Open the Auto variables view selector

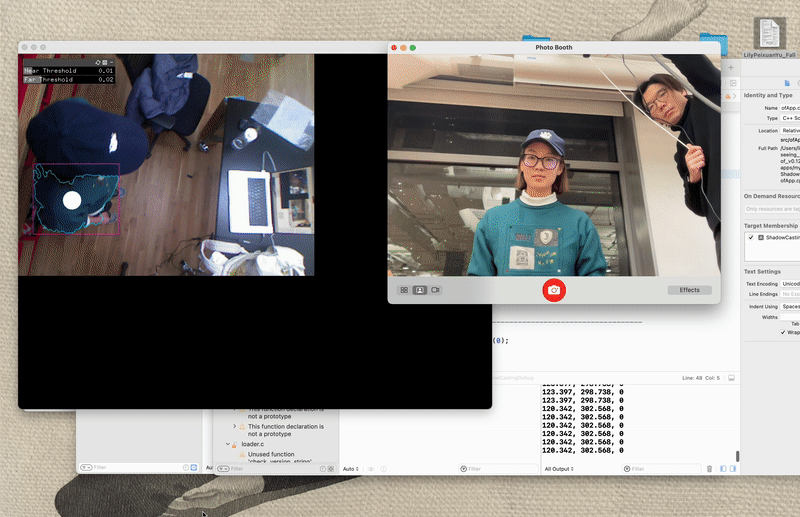[x=351, y=468]
